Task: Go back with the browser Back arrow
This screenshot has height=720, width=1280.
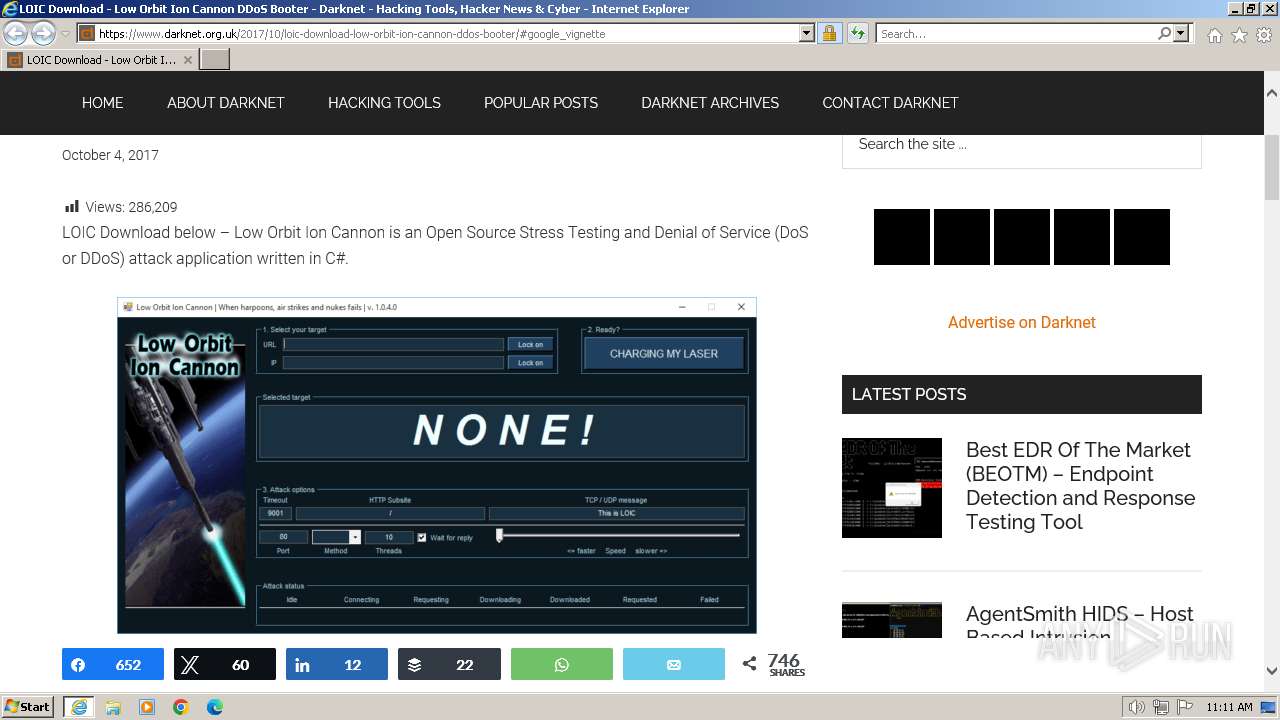Action: 16,34
